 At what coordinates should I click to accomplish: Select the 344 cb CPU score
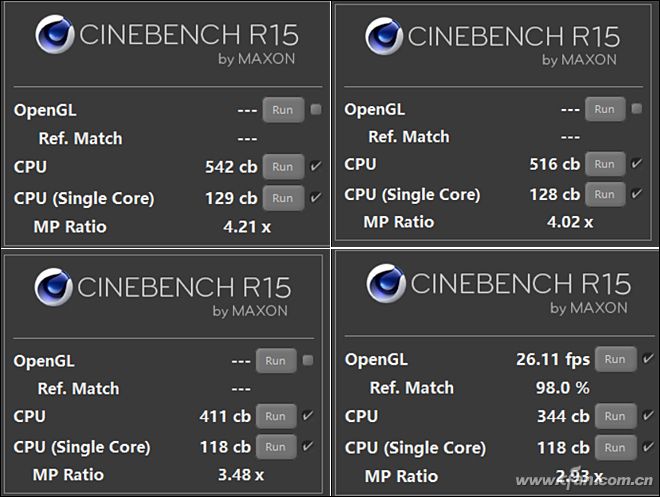(x=563, y=417)
